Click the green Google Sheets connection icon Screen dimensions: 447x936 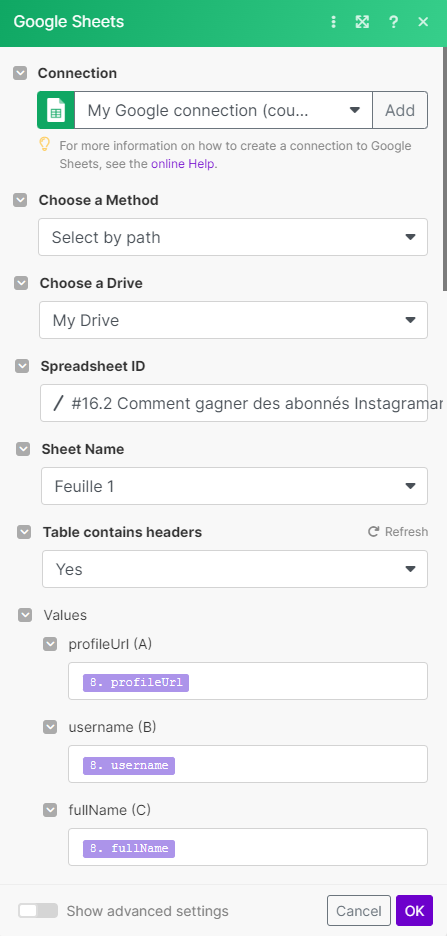click(x=56, y=110)
